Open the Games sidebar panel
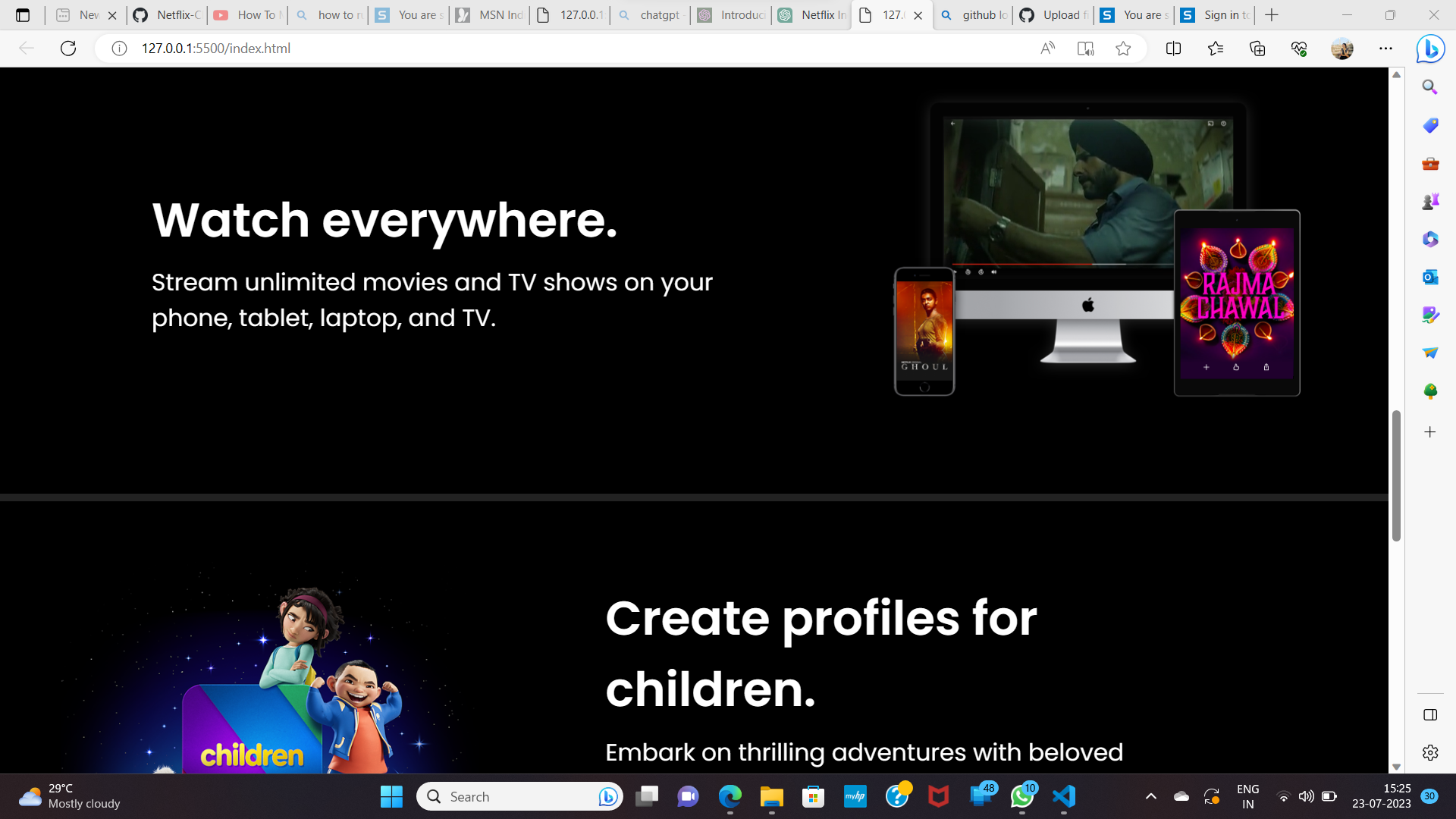 pyautogui.click(x=1429, y=201)
